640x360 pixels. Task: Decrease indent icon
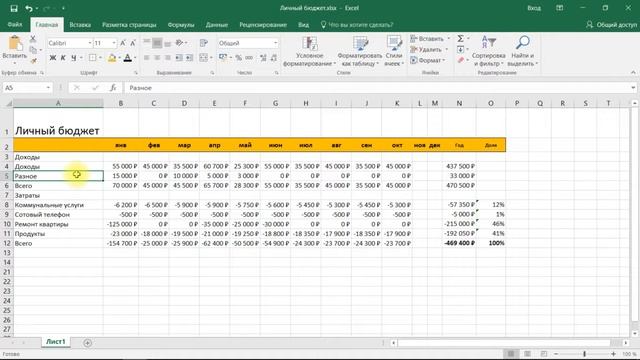[x=179, y=58]
